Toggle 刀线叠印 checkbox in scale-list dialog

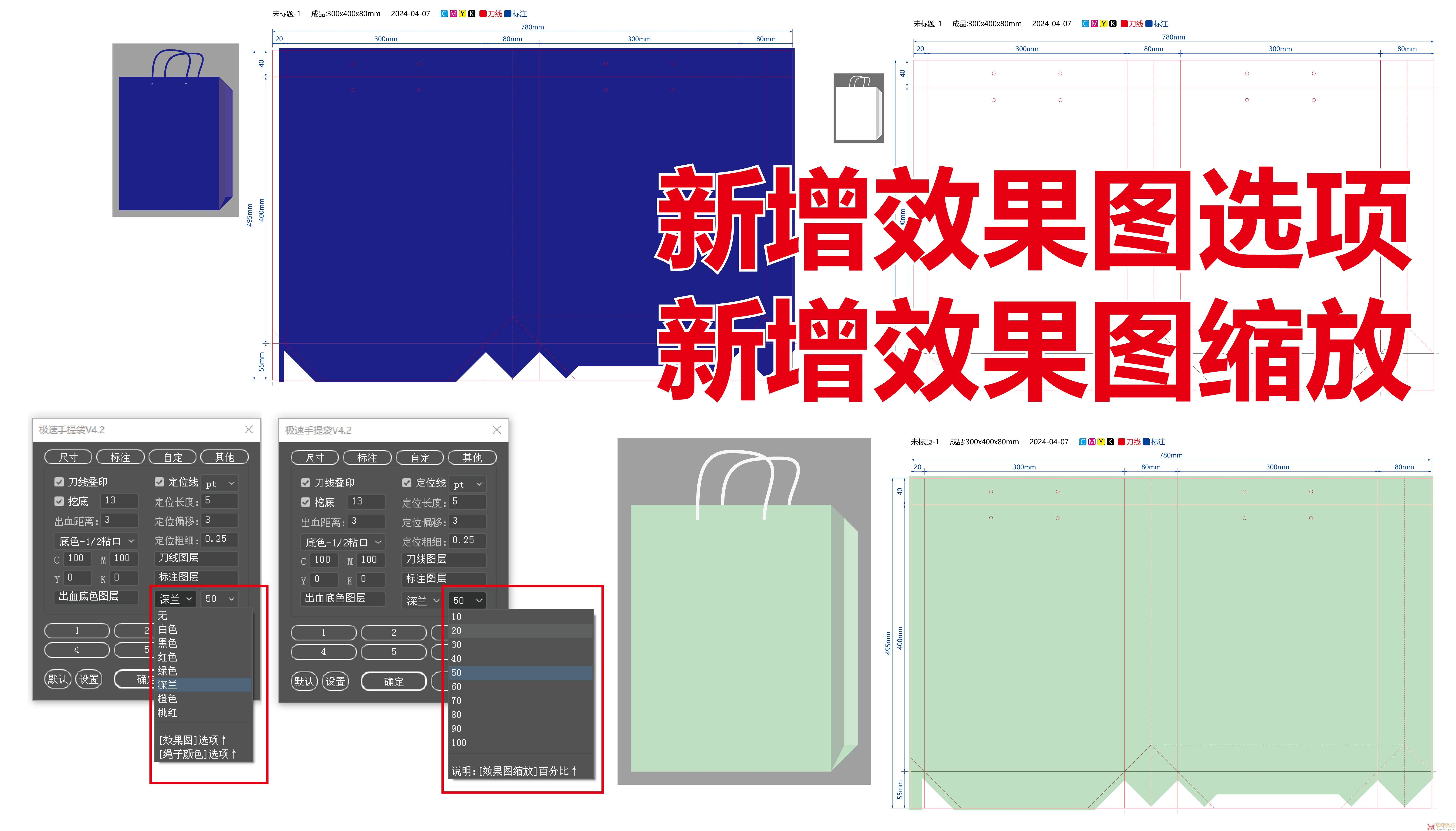306,483
